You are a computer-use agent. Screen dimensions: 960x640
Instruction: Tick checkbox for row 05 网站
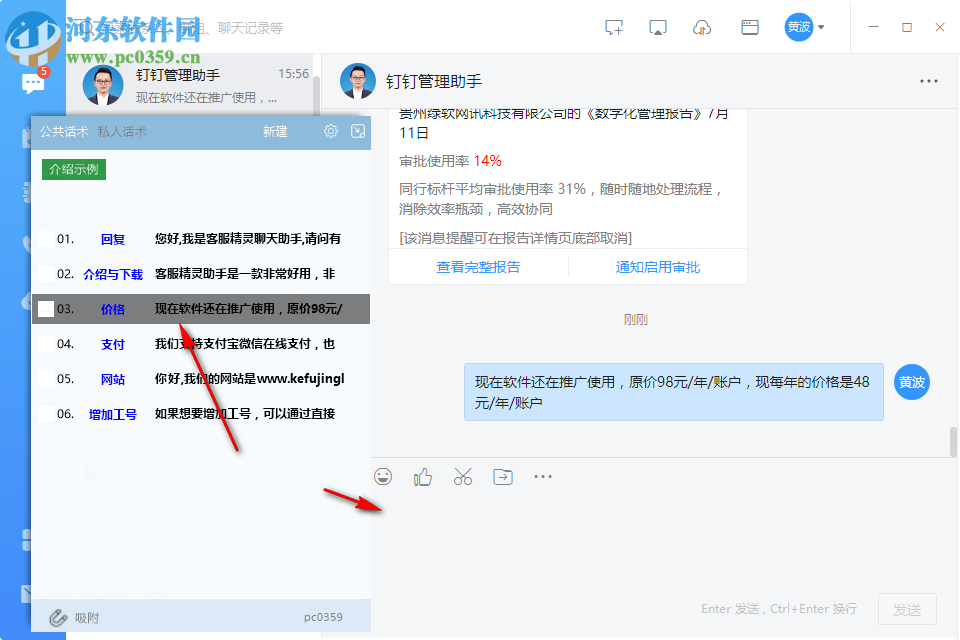pyautogui.click(x=46, y=378)
